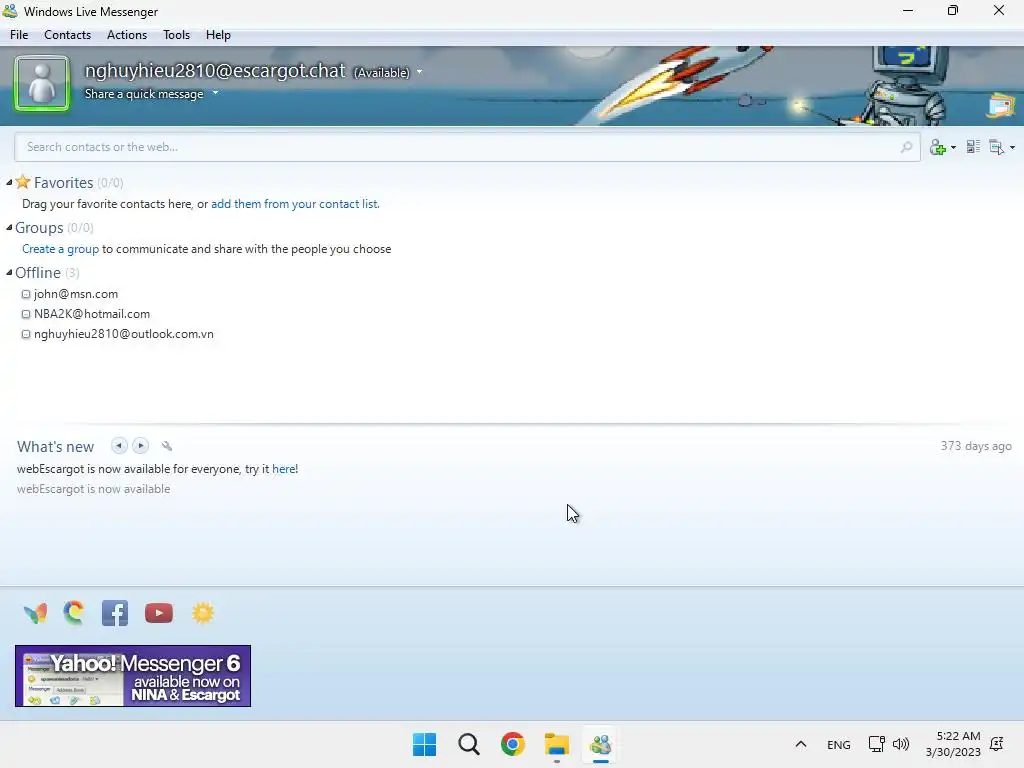
Task: Click the email inbox icon in the header
Action: pyautogui.click(x=1001, y=106)
